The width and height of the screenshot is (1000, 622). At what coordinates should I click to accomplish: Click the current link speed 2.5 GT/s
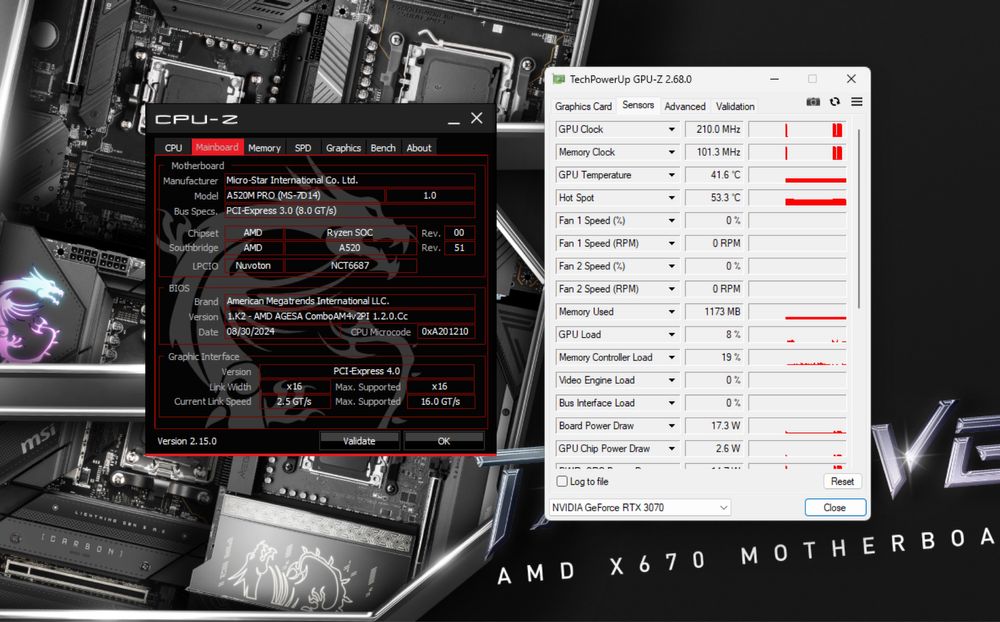click(294, 402)
